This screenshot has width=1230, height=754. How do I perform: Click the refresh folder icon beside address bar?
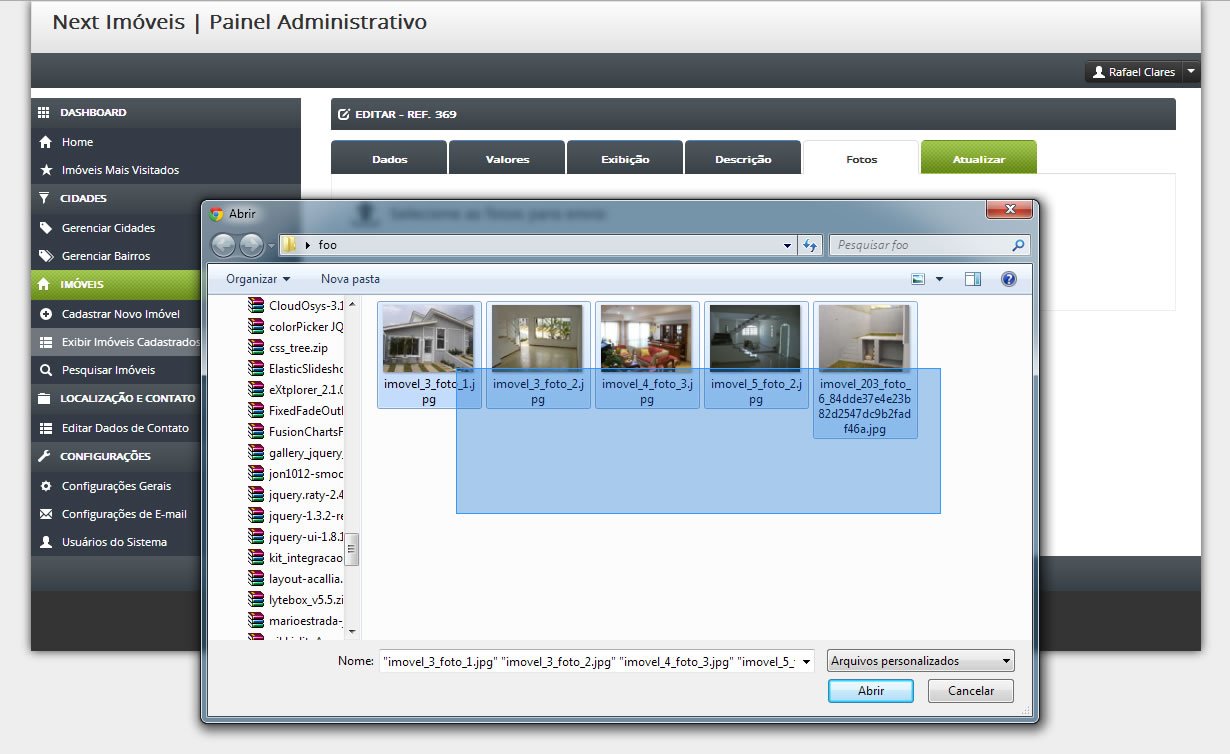click(811, 245)
